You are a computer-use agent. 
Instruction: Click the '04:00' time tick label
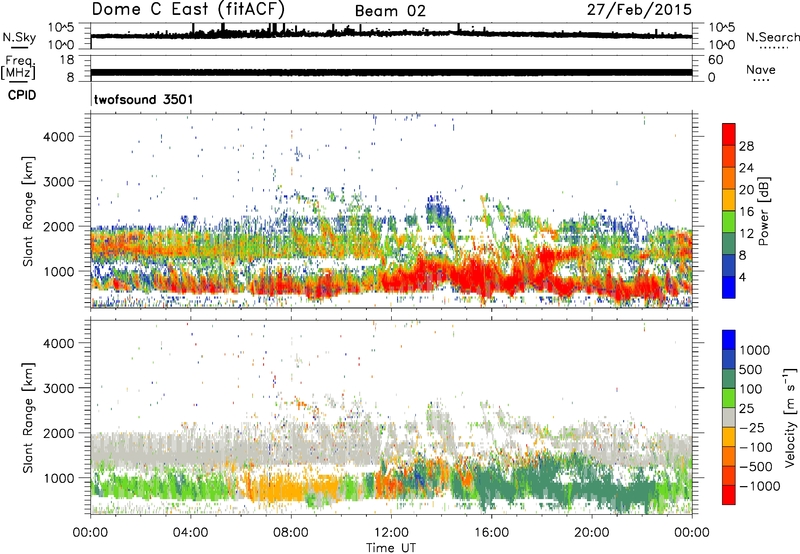point(191,533)
